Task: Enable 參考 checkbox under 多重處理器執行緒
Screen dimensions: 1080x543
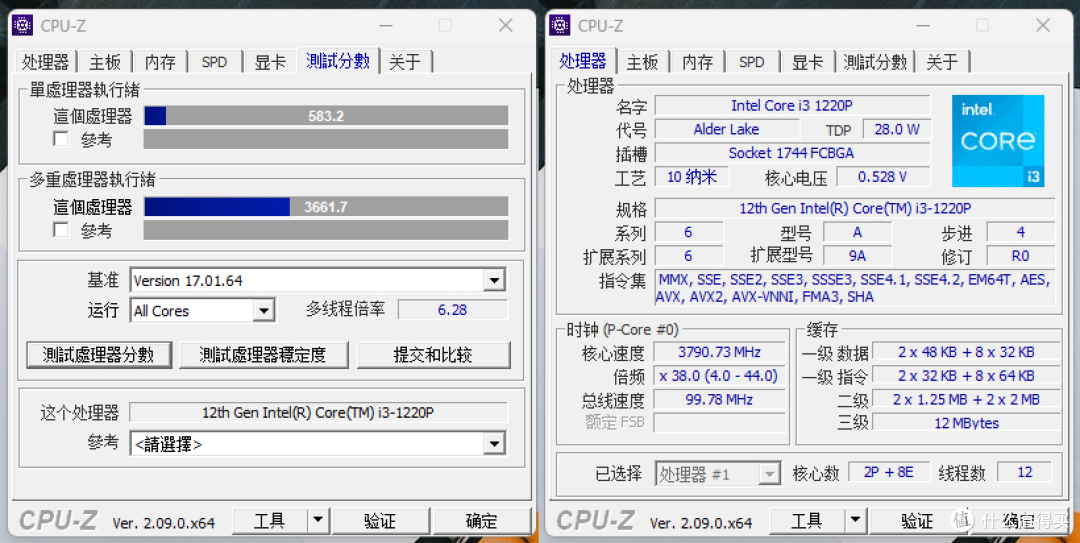Action: click(61, 229)
